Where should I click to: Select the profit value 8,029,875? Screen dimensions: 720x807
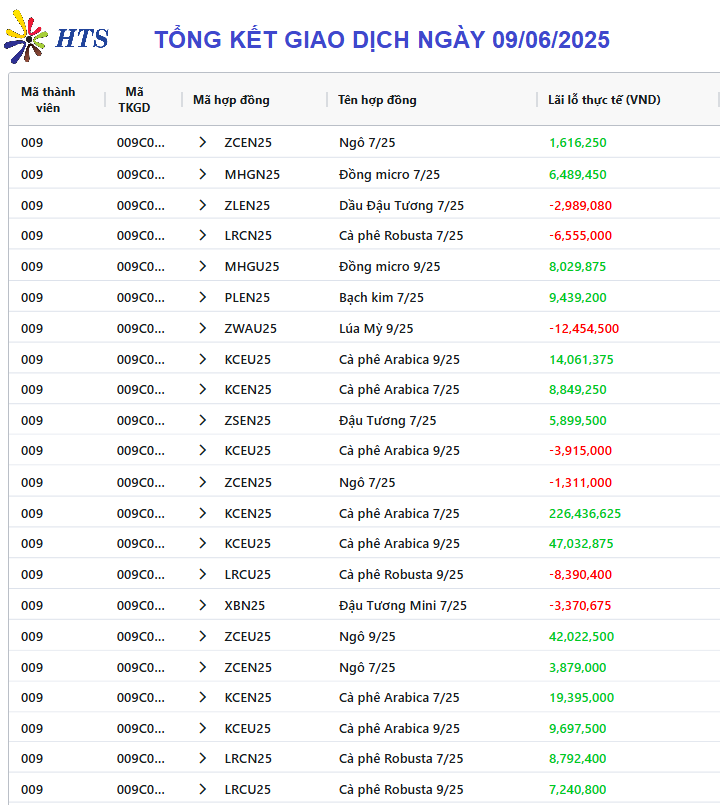click(x=577, y=267)
